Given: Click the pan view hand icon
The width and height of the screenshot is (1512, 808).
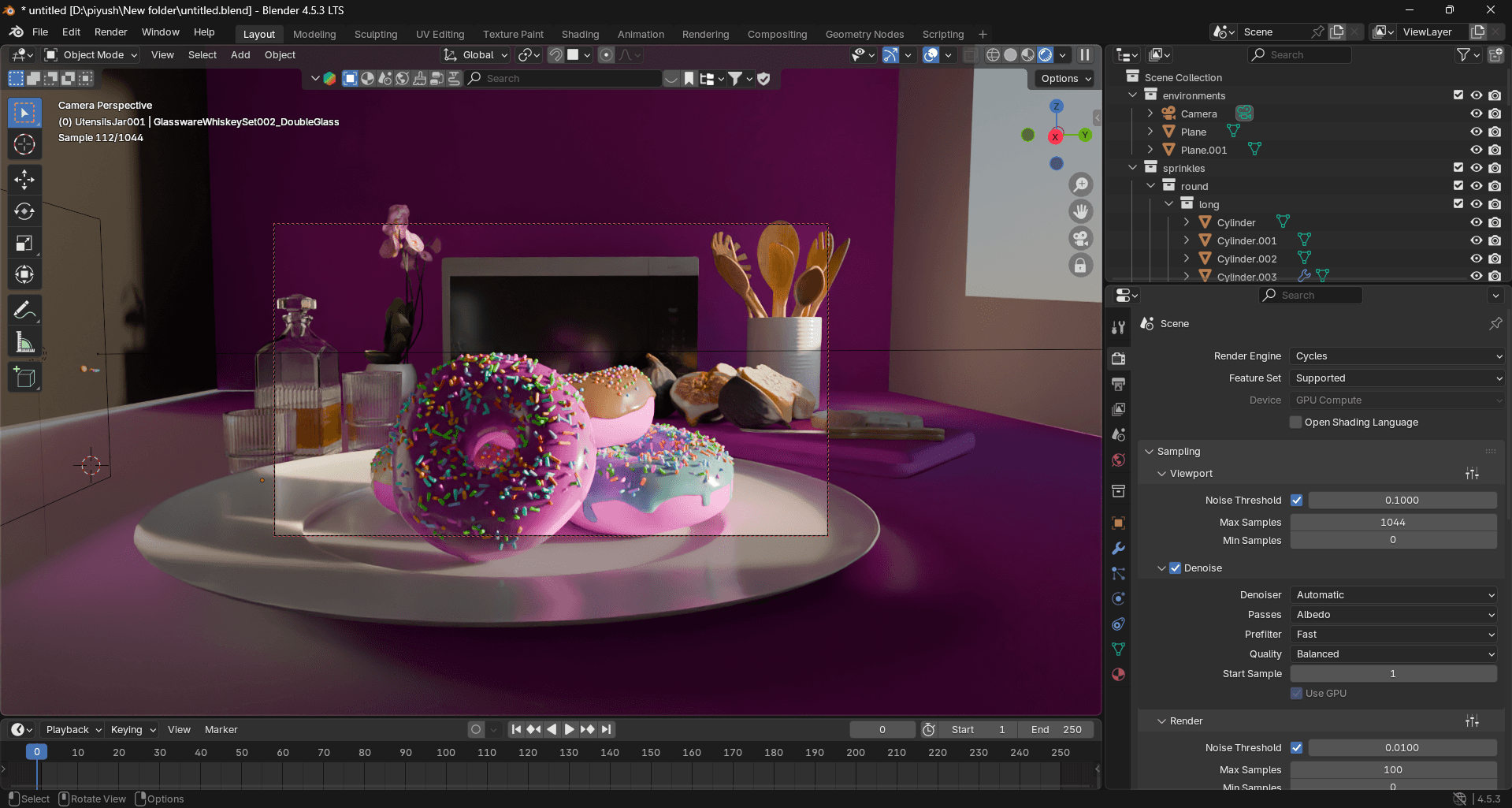Looking at the screenshot, I should (x=1081, y=211).
